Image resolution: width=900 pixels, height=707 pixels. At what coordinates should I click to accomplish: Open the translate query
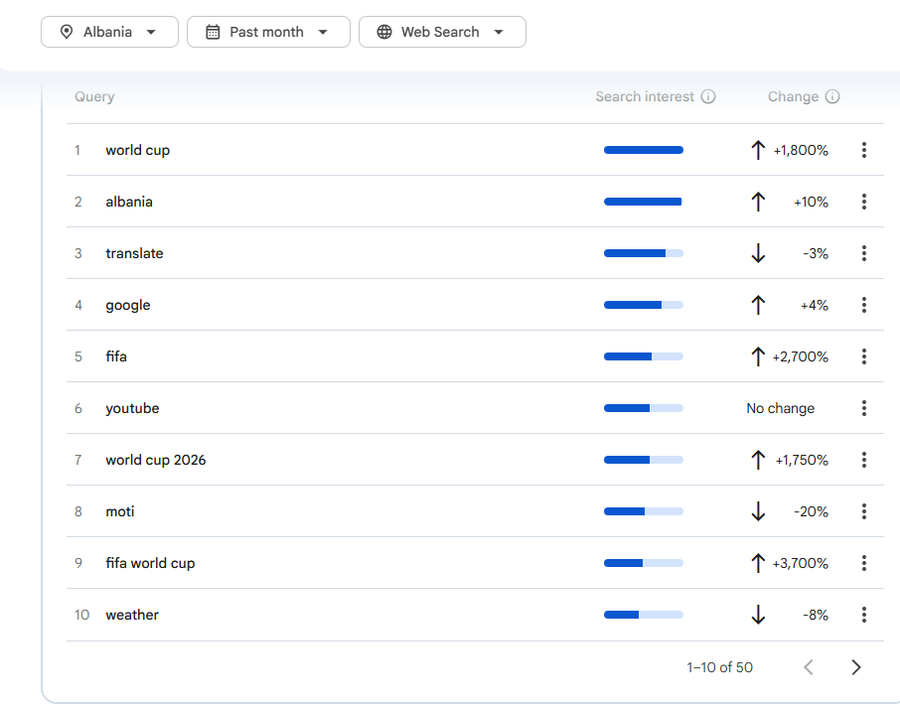(134, 254)
